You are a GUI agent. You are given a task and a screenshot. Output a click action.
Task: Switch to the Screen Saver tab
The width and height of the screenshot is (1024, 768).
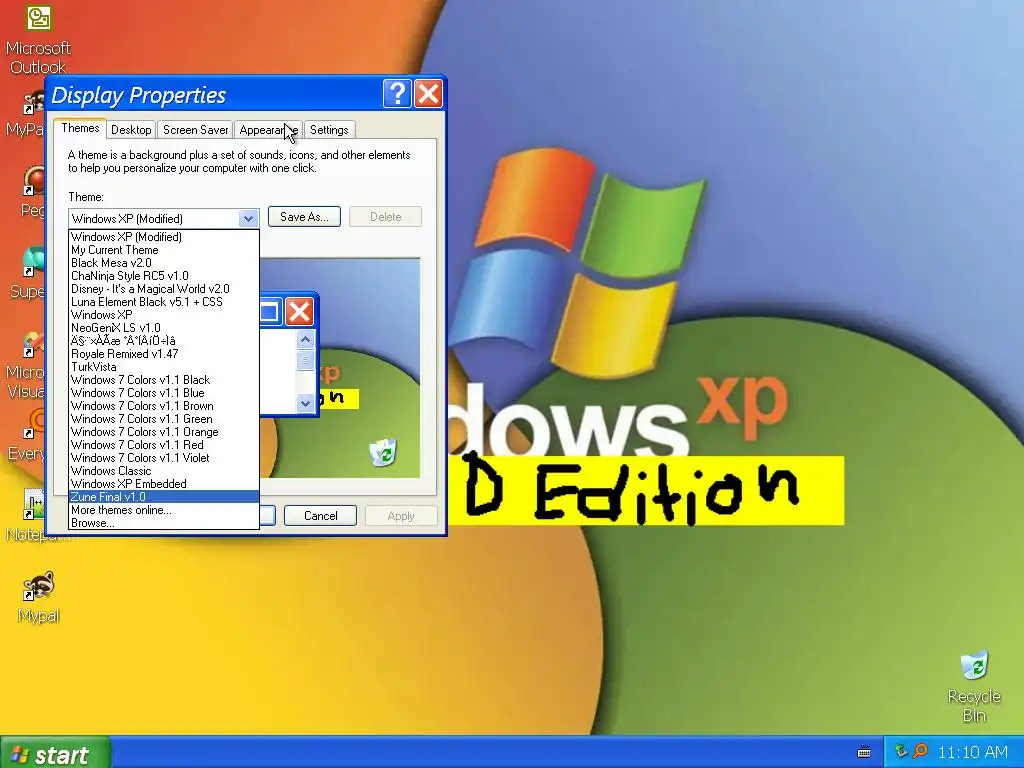195,129
